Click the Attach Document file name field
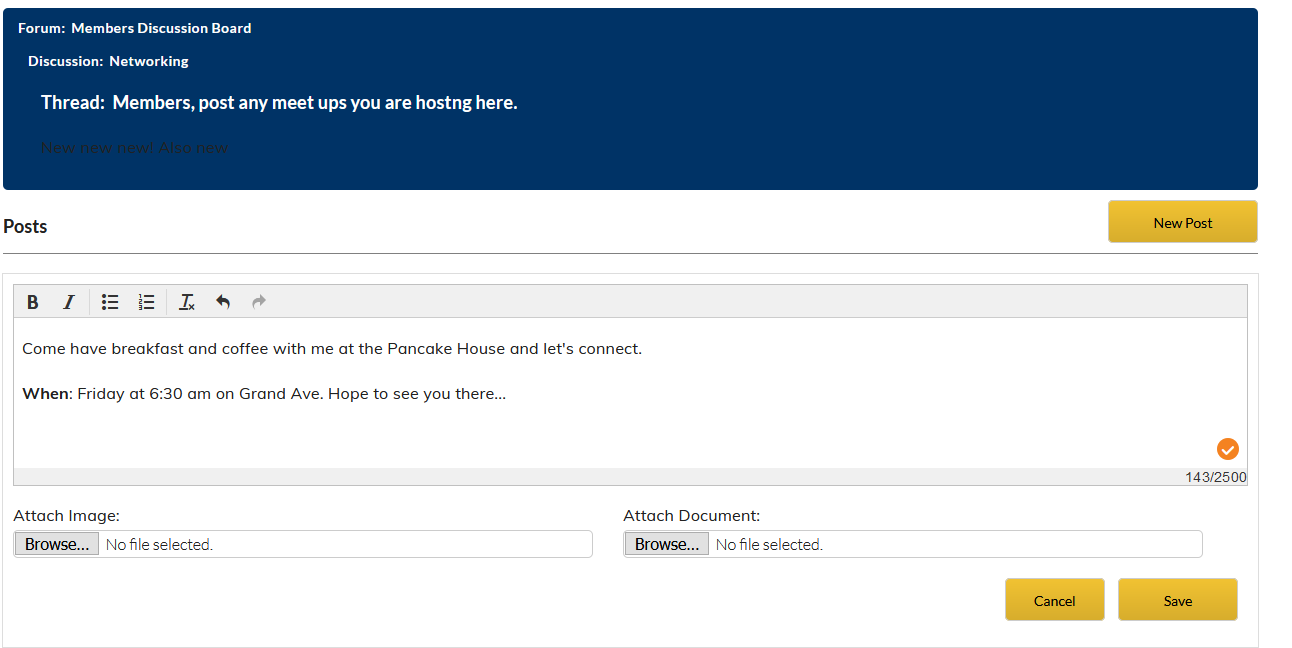The height and width of the screenshot is (648, 1292). tap(956, 544)
